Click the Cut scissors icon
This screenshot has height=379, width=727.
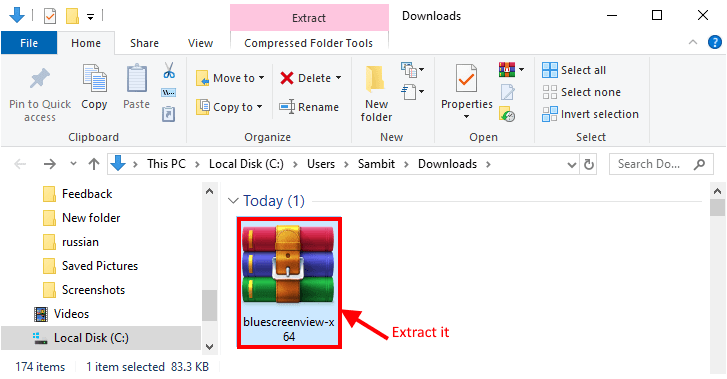(x=169, y=70)
